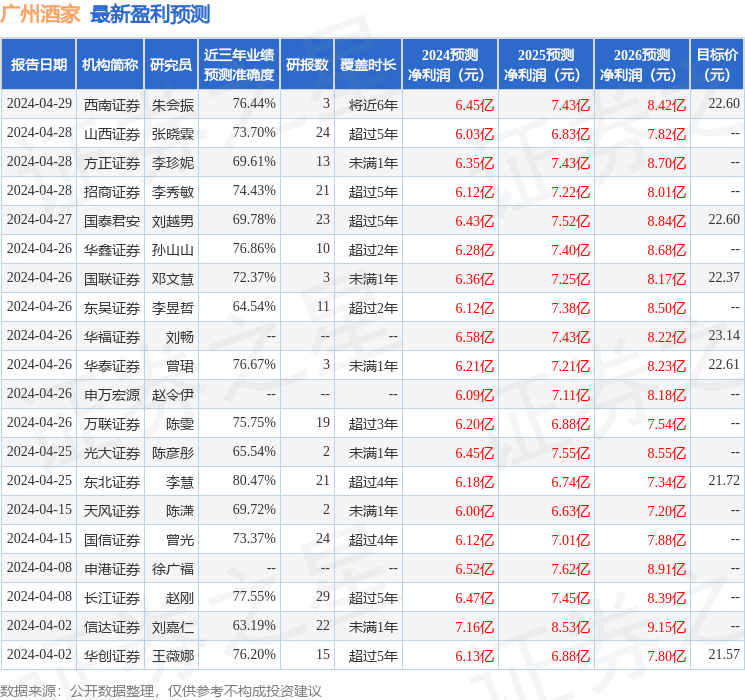Viewport: 745px width, 700px height.
Task: Click 2026 profit forecast 8.91亿
Action: click(x=667, y=569)
